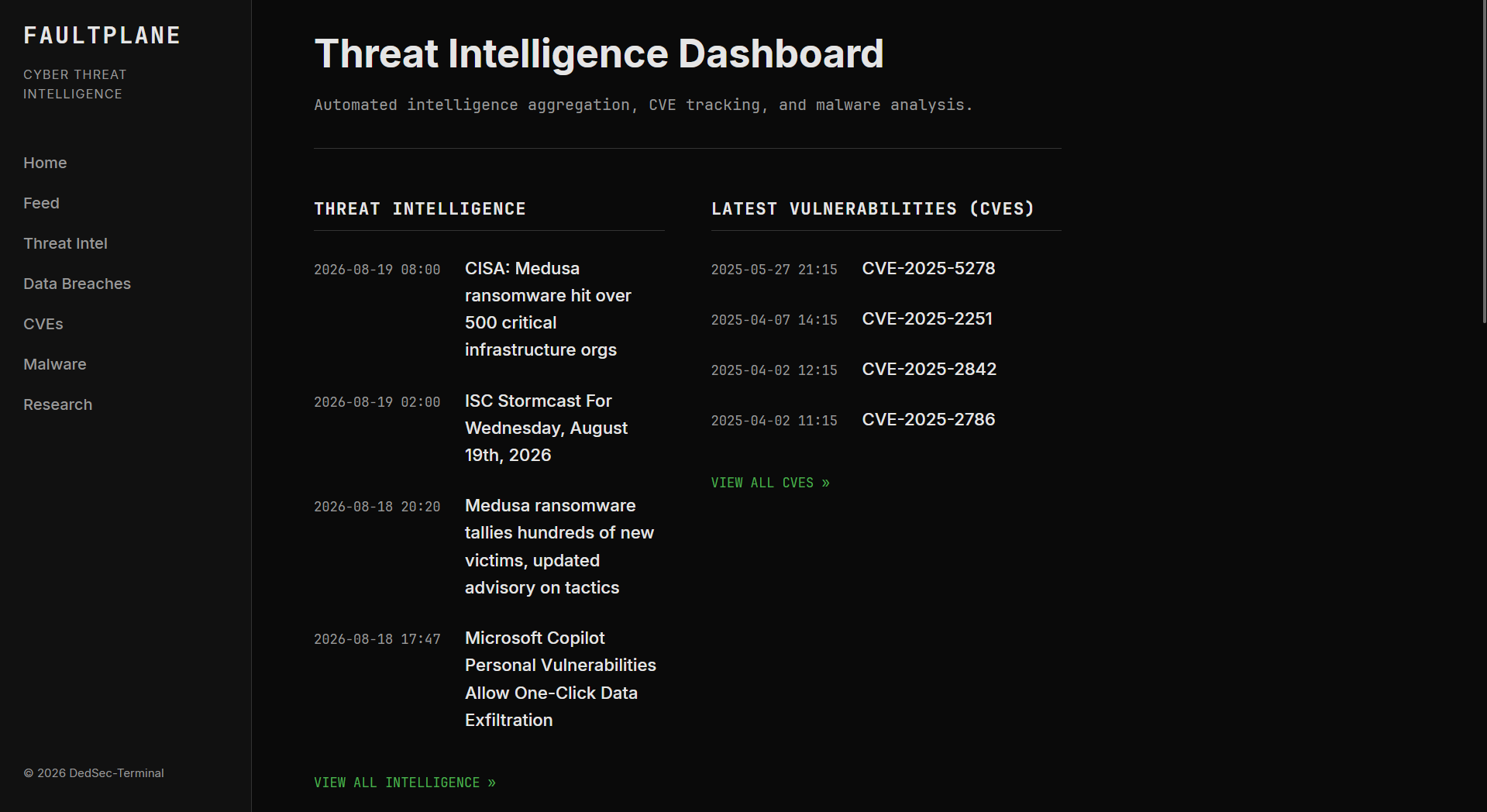Open the Home page in sidebar

click(45, 163)
